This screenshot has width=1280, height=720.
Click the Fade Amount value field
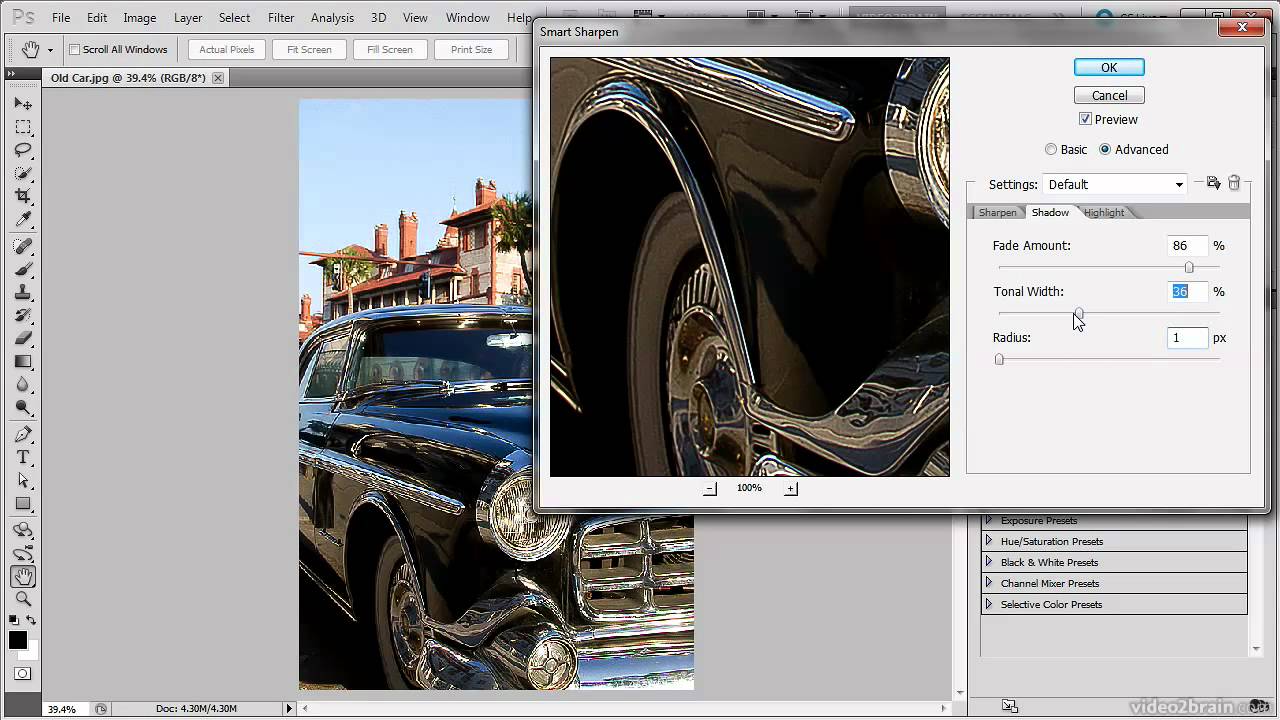tap(1187, 245)
